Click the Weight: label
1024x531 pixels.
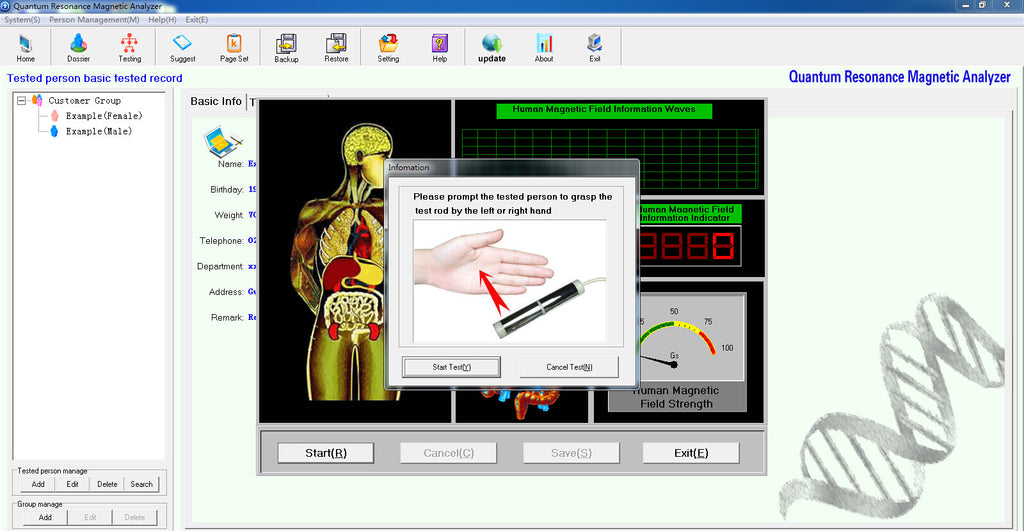(229, 215)
